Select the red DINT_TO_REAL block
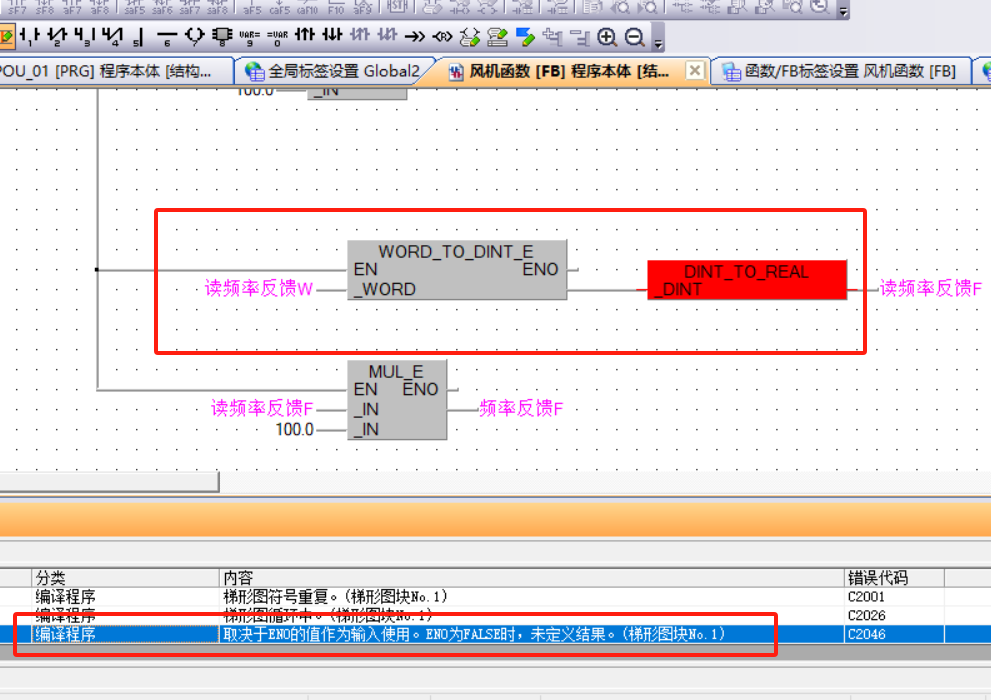The width and height of the screenshot is (991, 700). coord(746,280)
